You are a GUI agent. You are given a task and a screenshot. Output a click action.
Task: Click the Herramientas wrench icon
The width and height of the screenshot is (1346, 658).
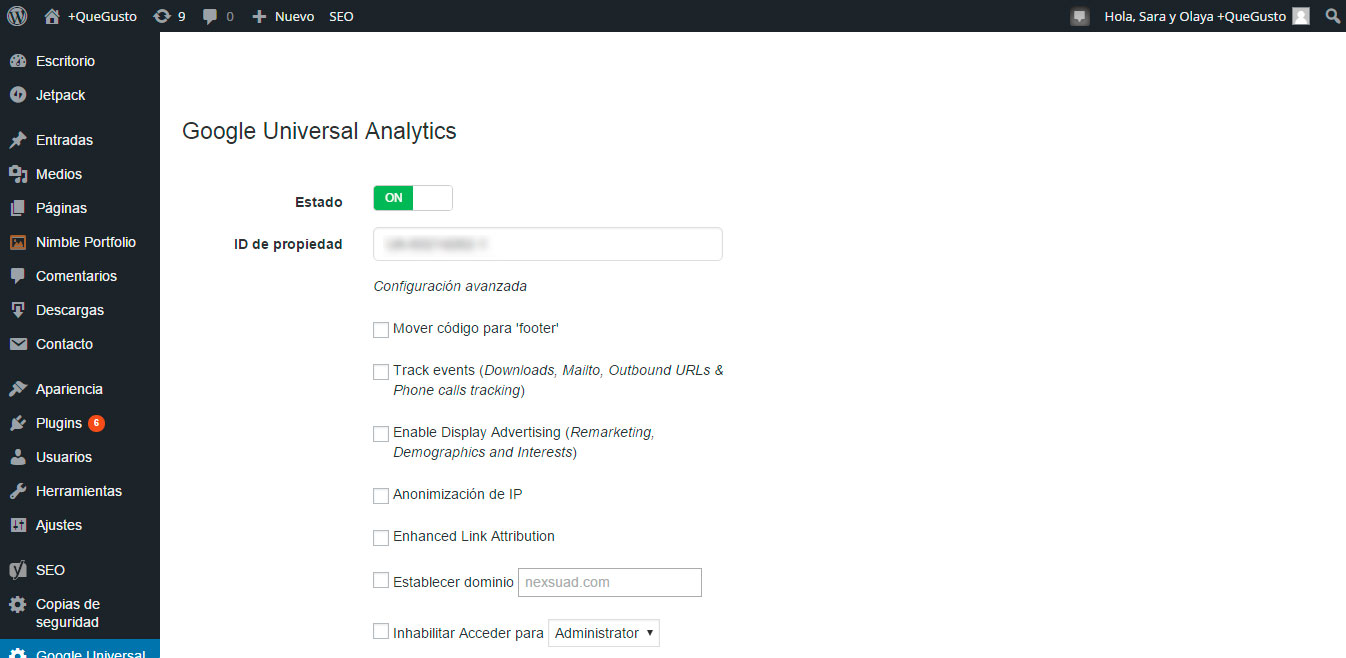18,491
